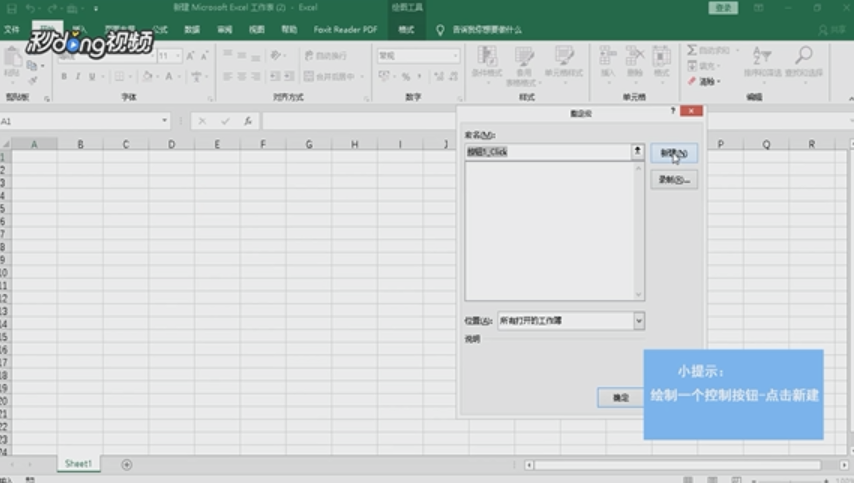Click the Borders icon in font group
The image size is (854, 483).
tap(119, 76)
